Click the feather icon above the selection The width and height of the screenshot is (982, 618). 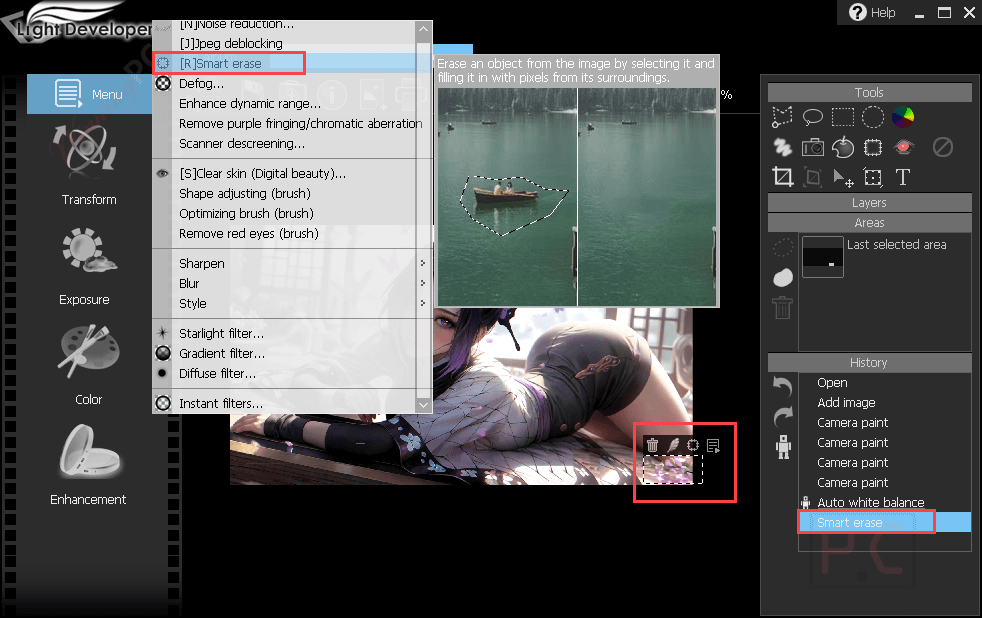(x=673, y=445)
